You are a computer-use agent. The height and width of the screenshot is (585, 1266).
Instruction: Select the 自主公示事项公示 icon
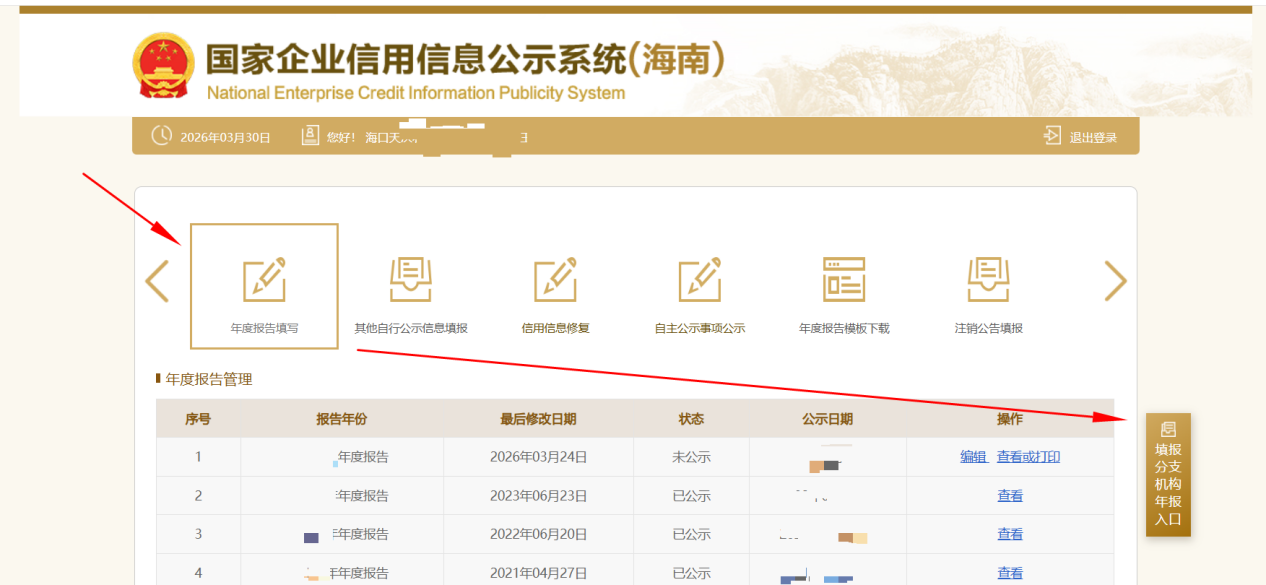pyautogui.click(x=700, y=281)
